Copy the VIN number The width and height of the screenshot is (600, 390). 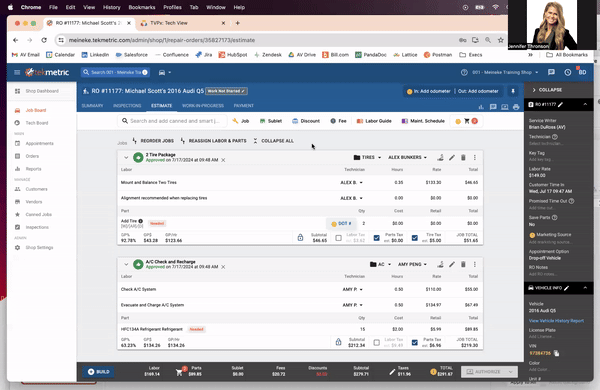(556, 353)
